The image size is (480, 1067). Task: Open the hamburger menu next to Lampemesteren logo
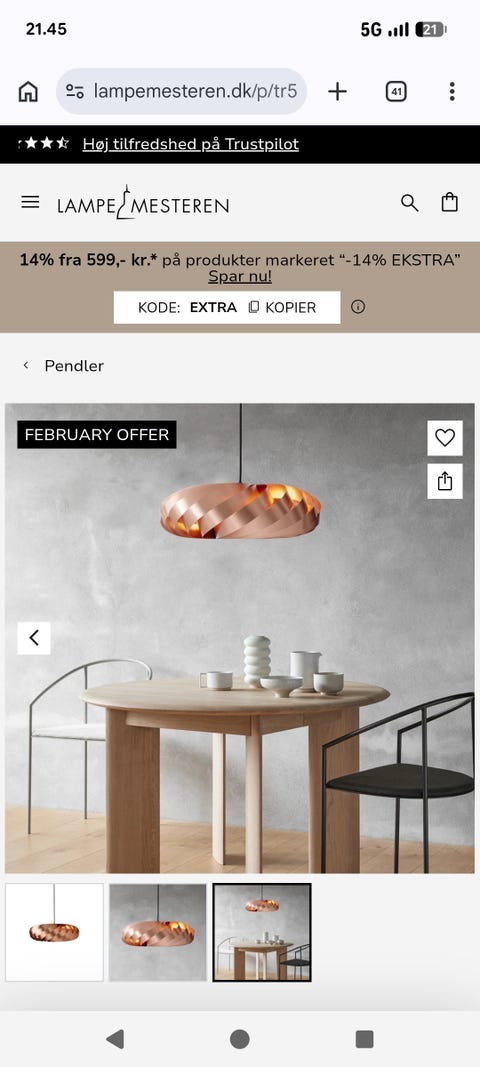30,202
